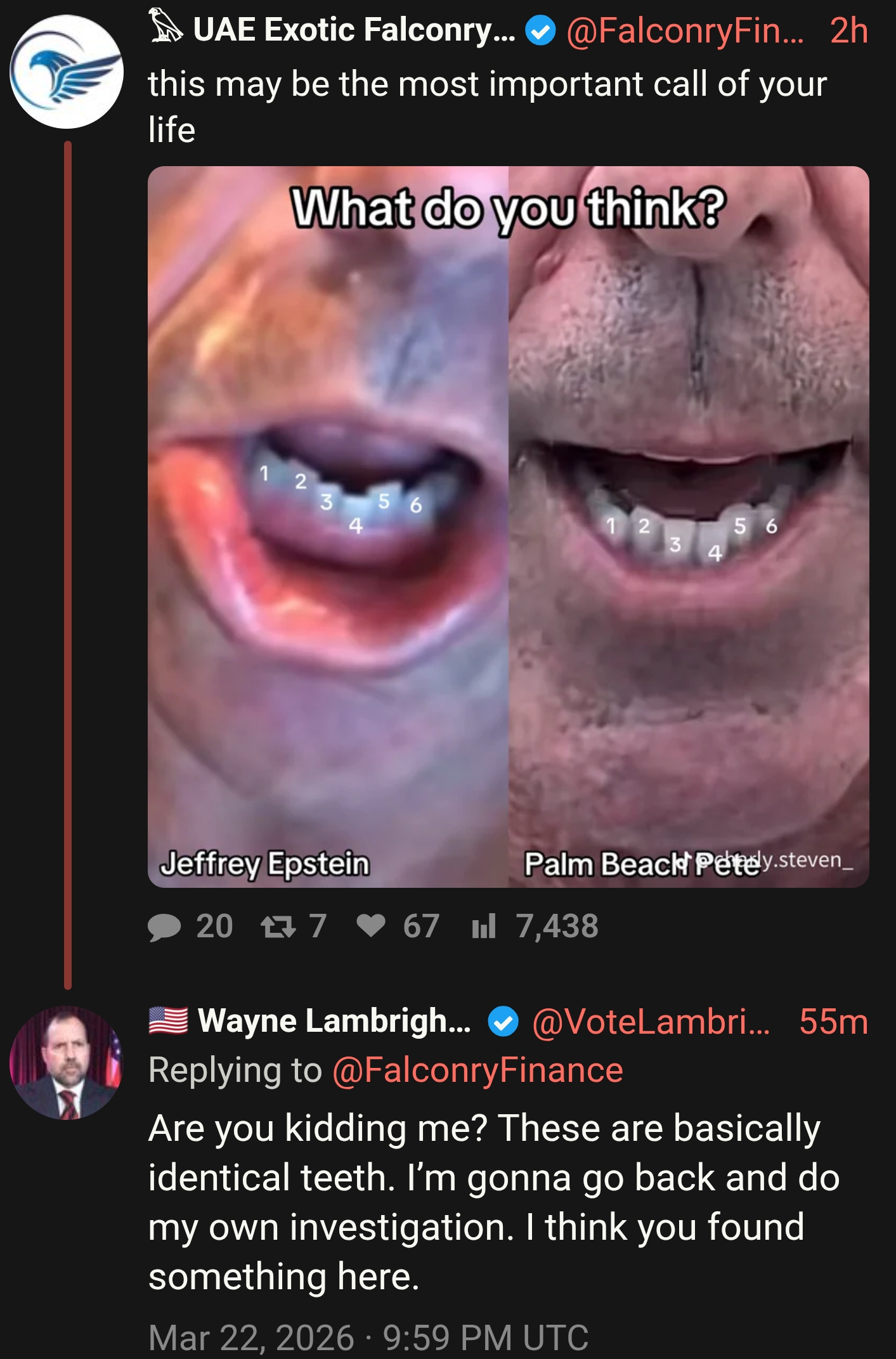
Task: Click the verified badge beside Wayne Lambright
Action: point(503,1022)
